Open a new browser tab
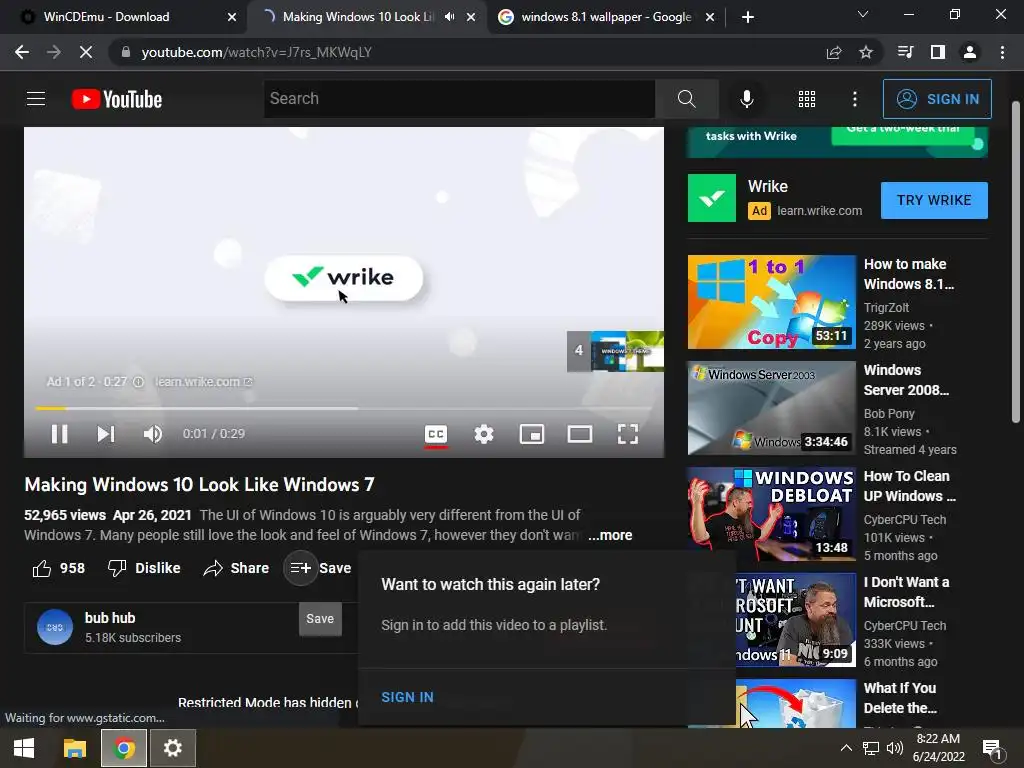The image size is (1024, 768). (748, 17)
